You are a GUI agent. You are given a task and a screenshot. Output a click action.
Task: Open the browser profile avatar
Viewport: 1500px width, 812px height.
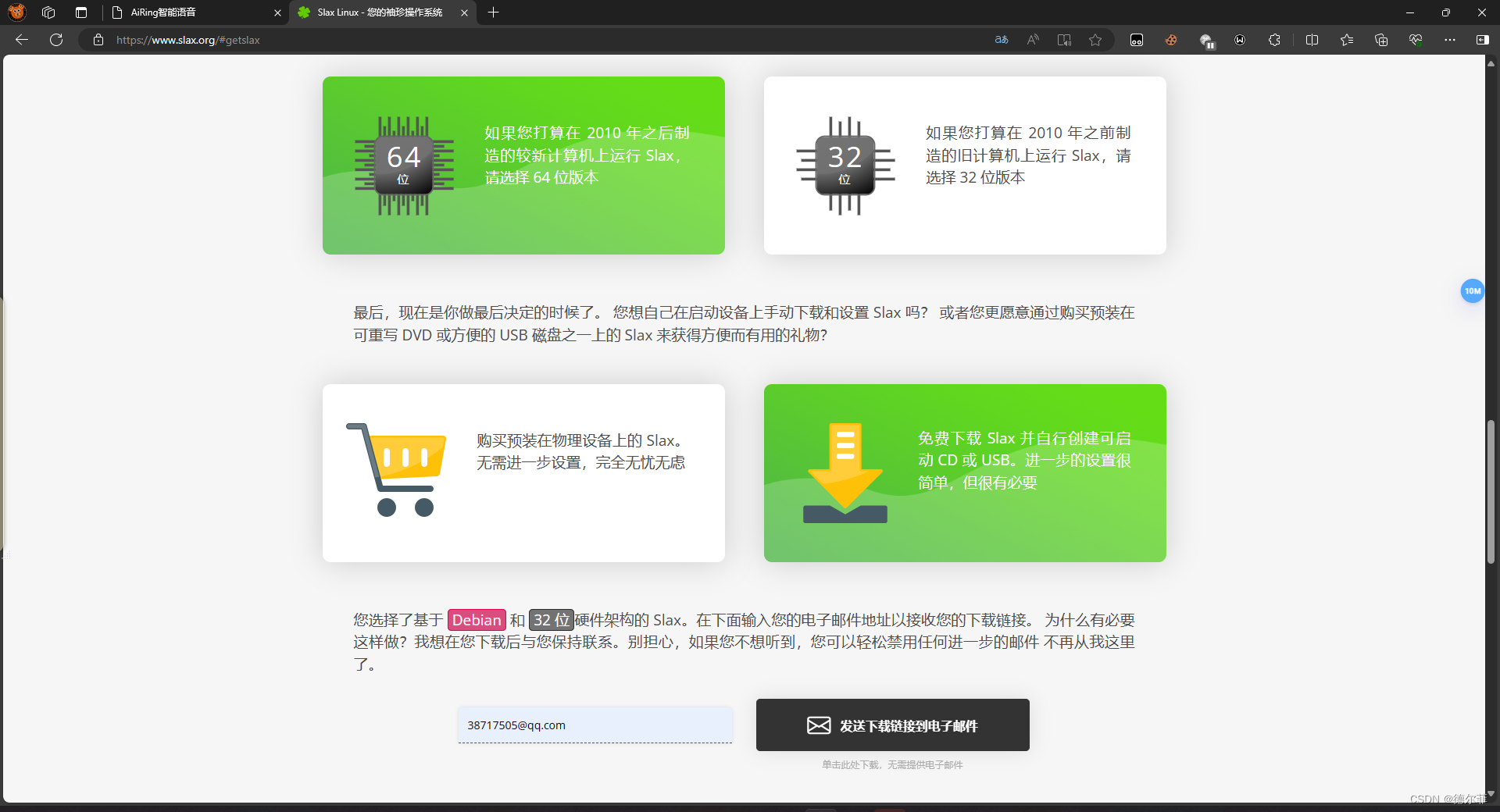click(x=16, y=12)
